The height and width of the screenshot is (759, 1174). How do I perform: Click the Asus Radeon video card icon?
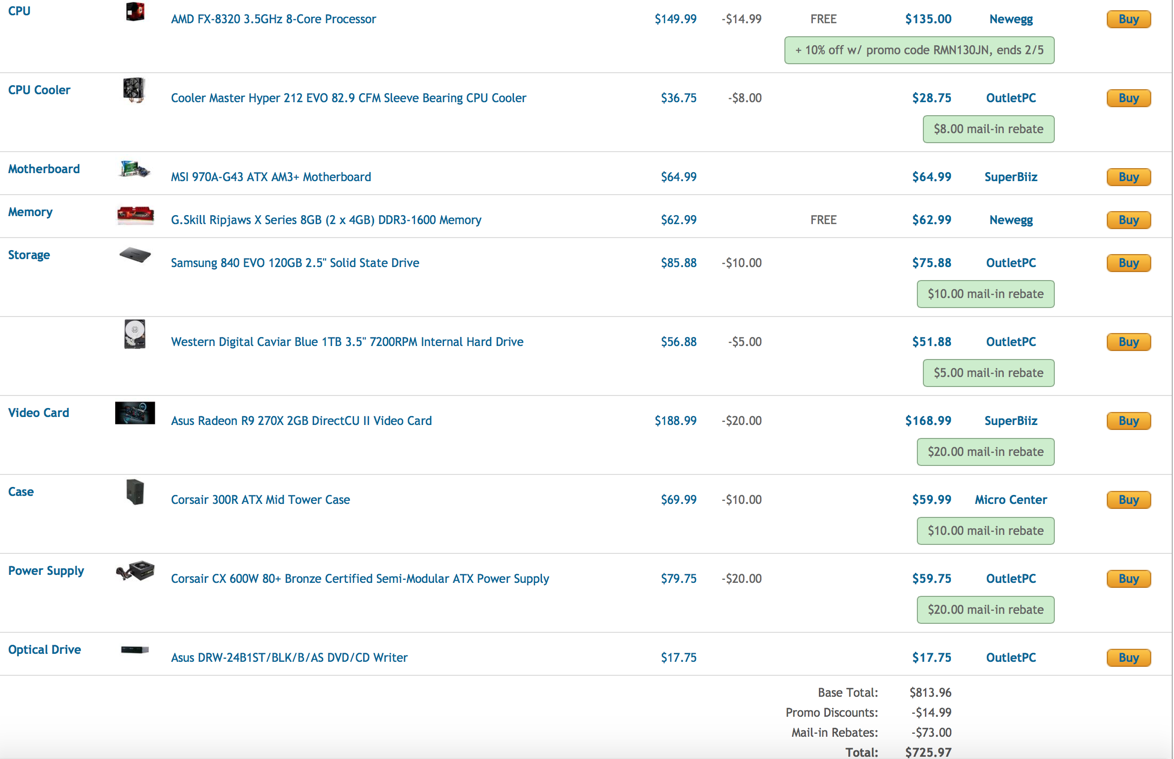pyautogui.click(x=135, y=413)
